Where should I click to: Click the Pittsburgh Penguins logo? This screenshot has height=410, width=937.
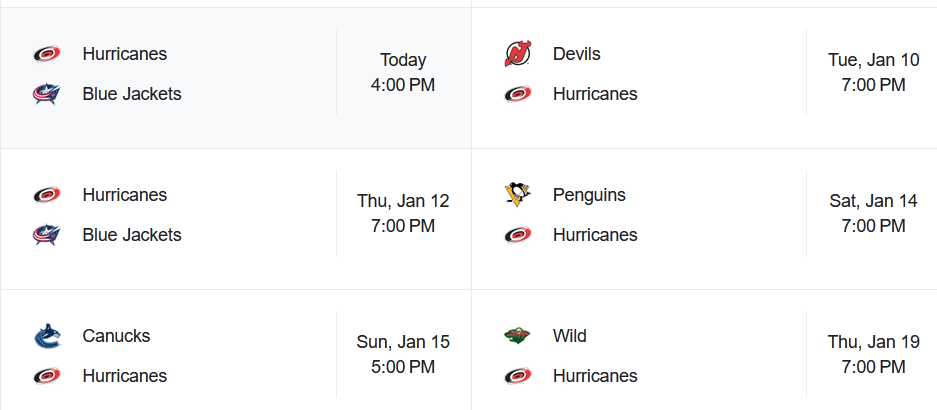(x=517, y=195)
